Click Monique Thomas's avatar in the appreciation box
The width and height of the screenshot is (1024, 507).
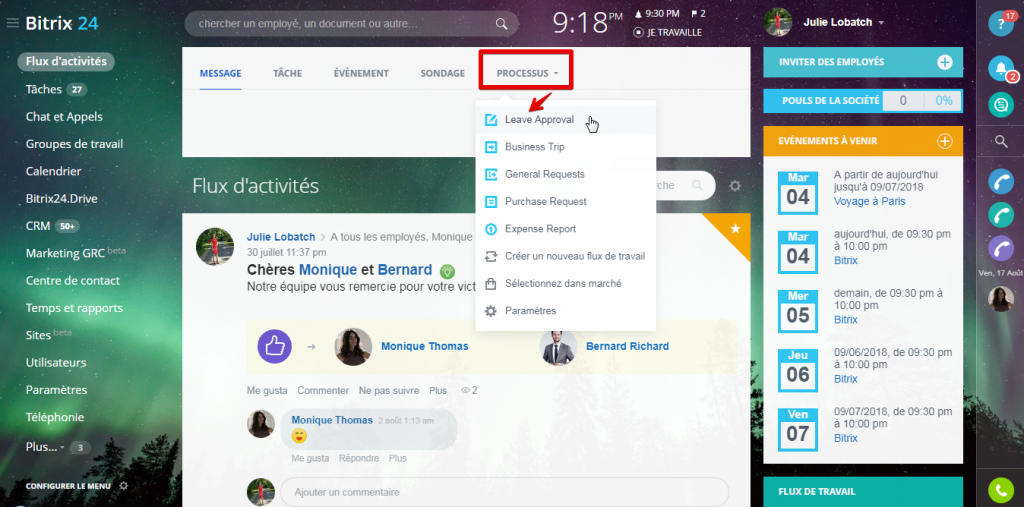click(353, 346)
